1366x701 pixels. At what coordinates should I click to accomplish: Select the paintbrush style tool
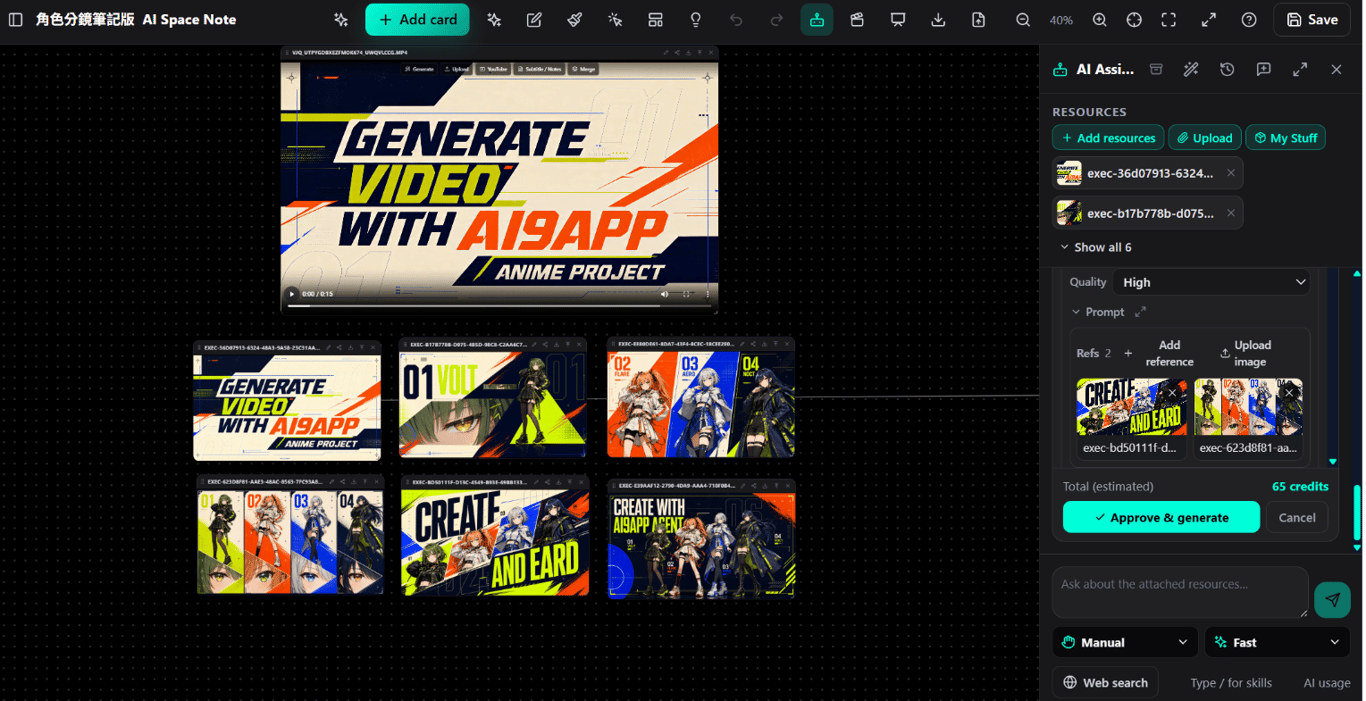pyautogui.click(x=575, y=20)
